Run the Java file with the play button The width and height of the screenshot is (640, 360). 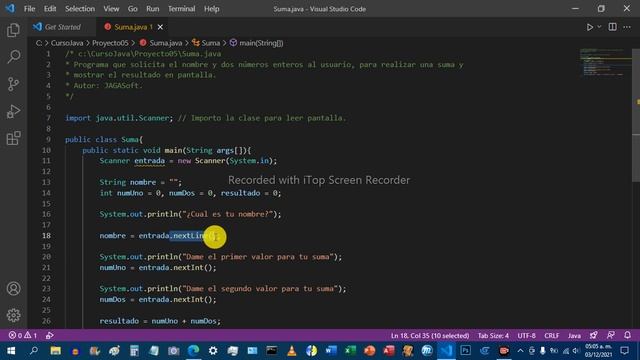pyautogui.click(x=589, y=27)
